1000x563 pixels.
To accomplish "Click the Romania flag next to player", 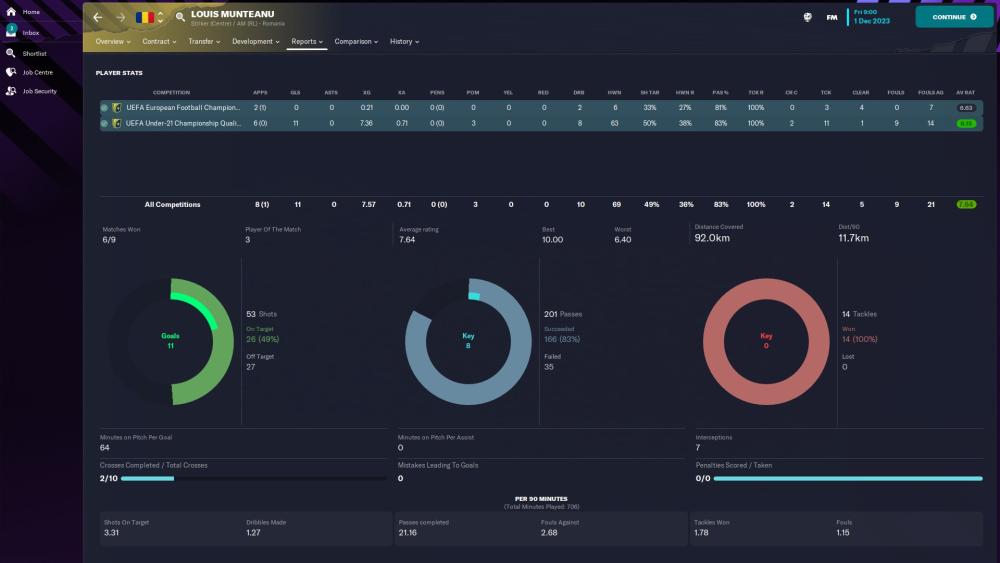I will [x=145, y=17].
